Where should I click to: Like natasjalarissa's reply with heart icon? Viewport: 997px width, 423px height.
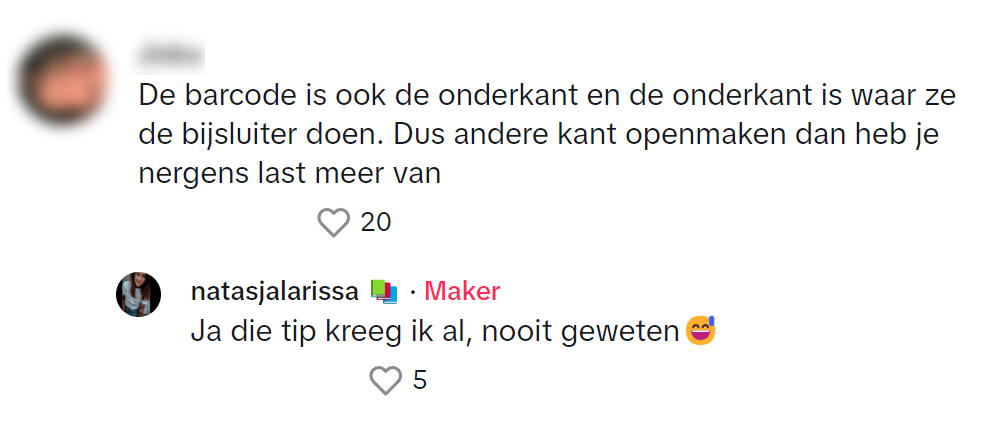(x=385, y=380)
